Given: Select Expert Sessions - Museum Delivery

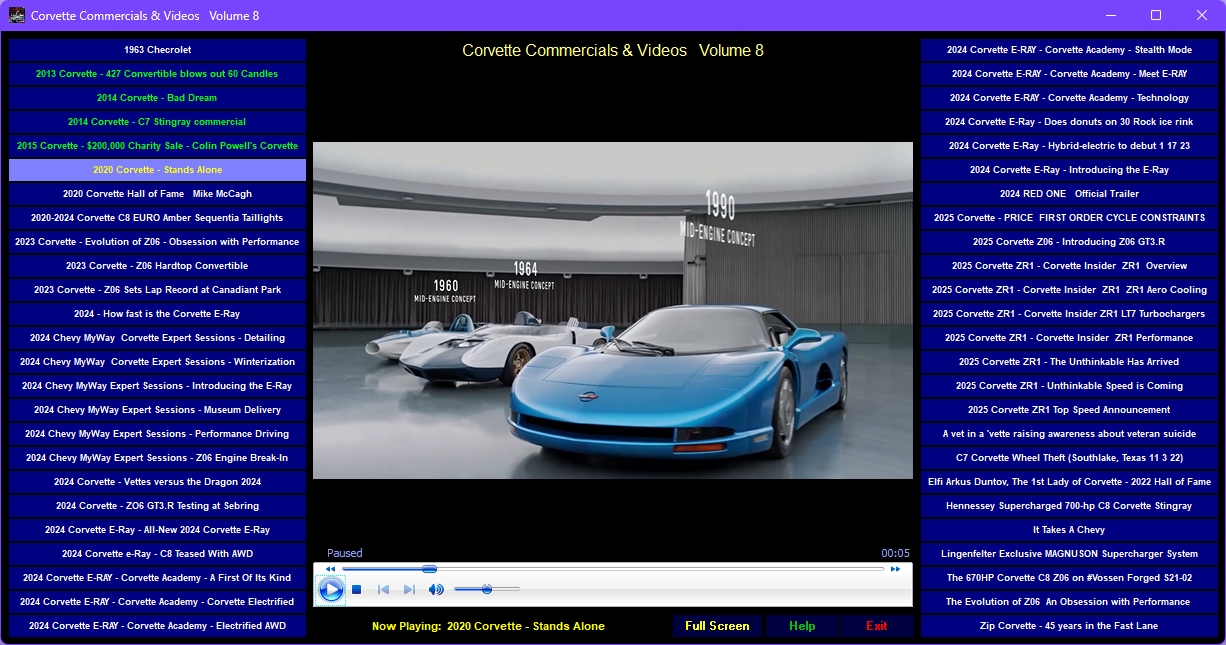Looking at the screenshot, I should pyautogui.click(x=157, y=410).
